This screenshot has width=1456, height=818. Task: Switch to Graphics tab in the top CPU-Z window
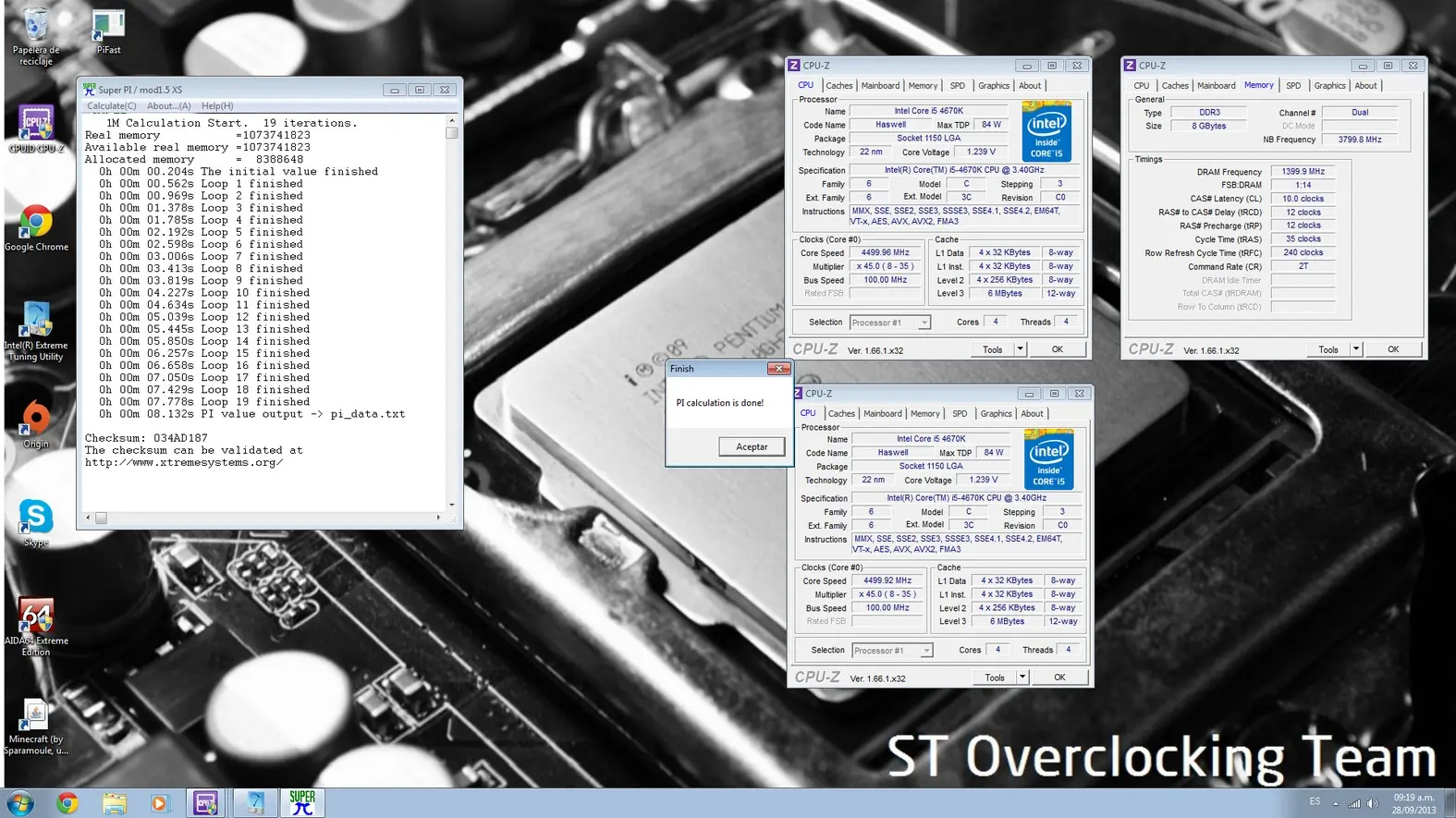pyautogui.click(x=994, y=86)
